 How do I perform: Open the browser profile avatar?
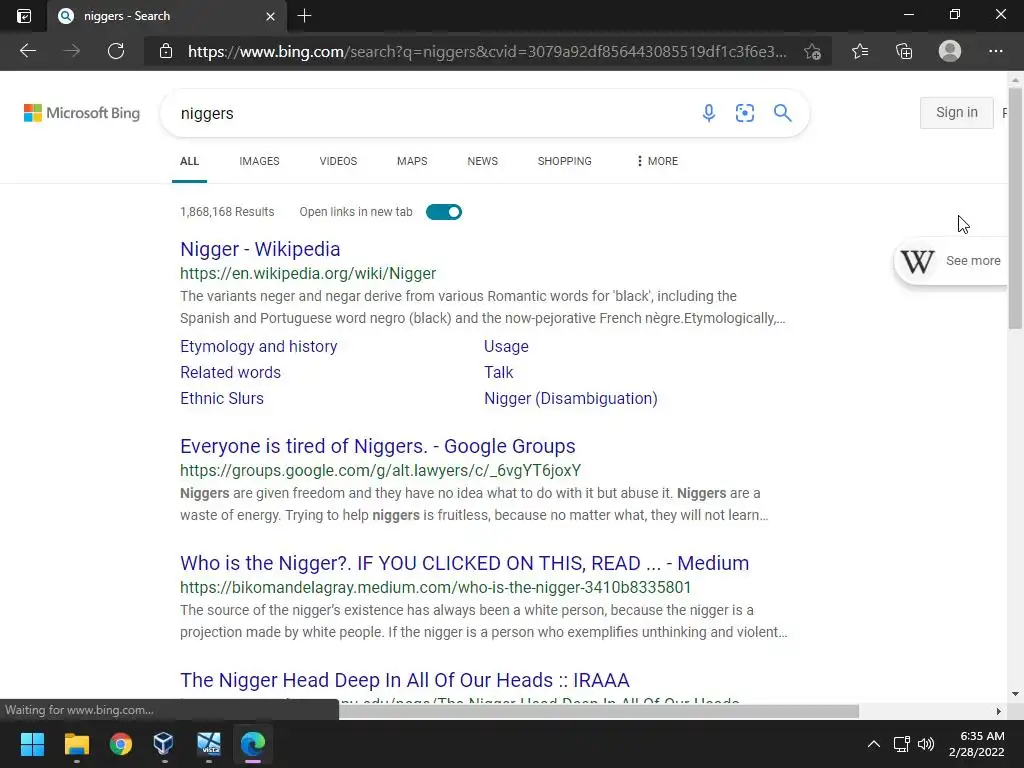(x=950, y=51)
